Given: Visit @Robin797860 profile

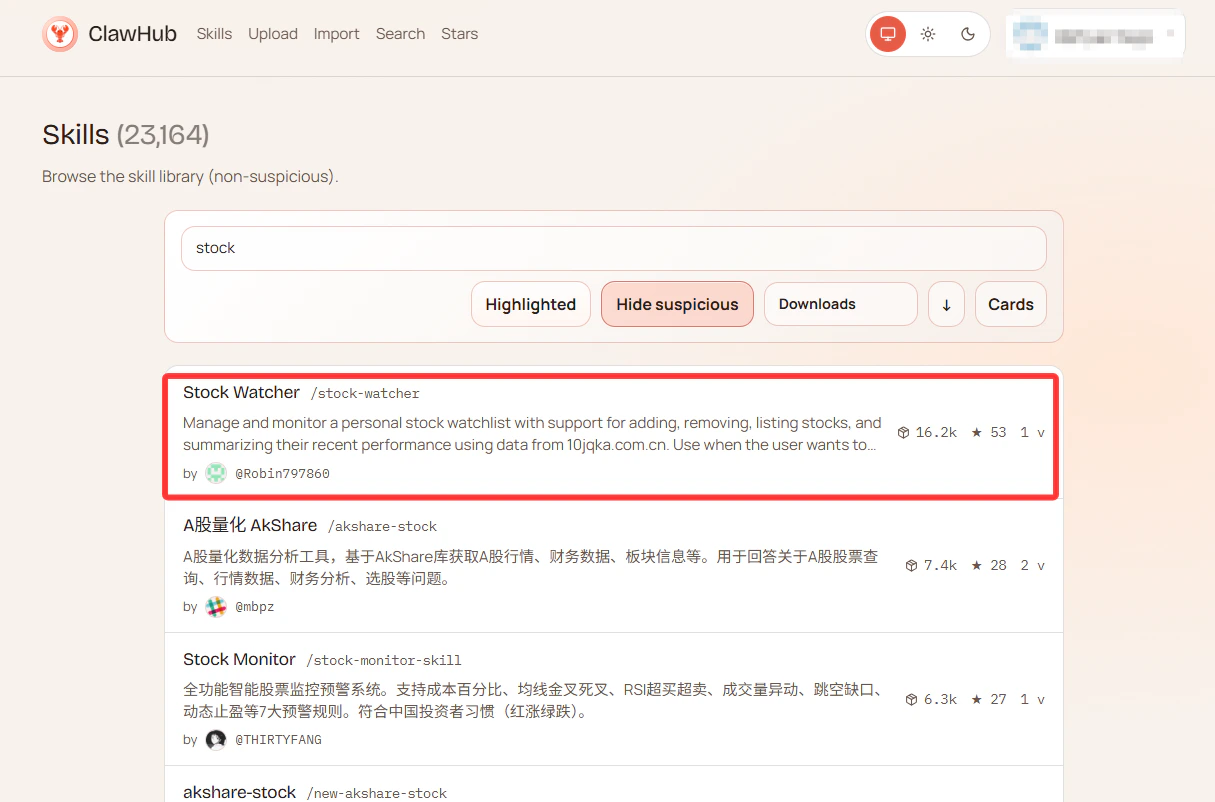Looking at the screenshot, I should pyautogui.click(x=282, y=474).
